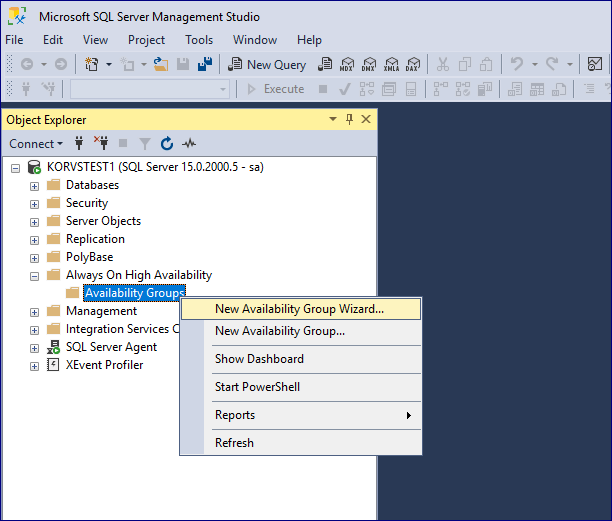Click the Cut scissors icon
Viewport: 612px width, 521px height.
[443, 64]
